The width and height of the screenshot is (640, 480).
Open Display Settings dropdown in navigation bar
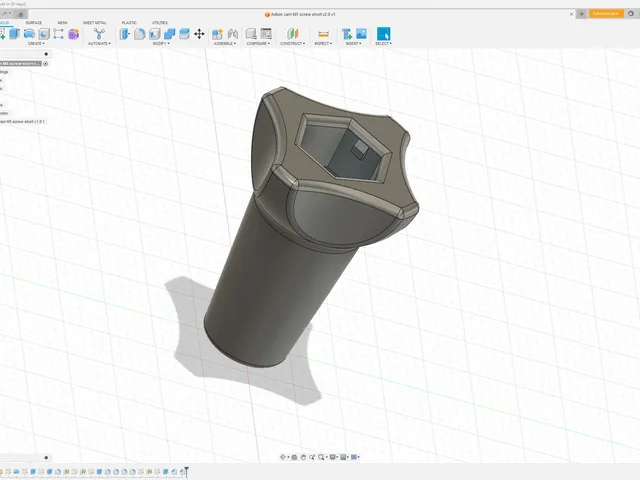click(333, 457)
